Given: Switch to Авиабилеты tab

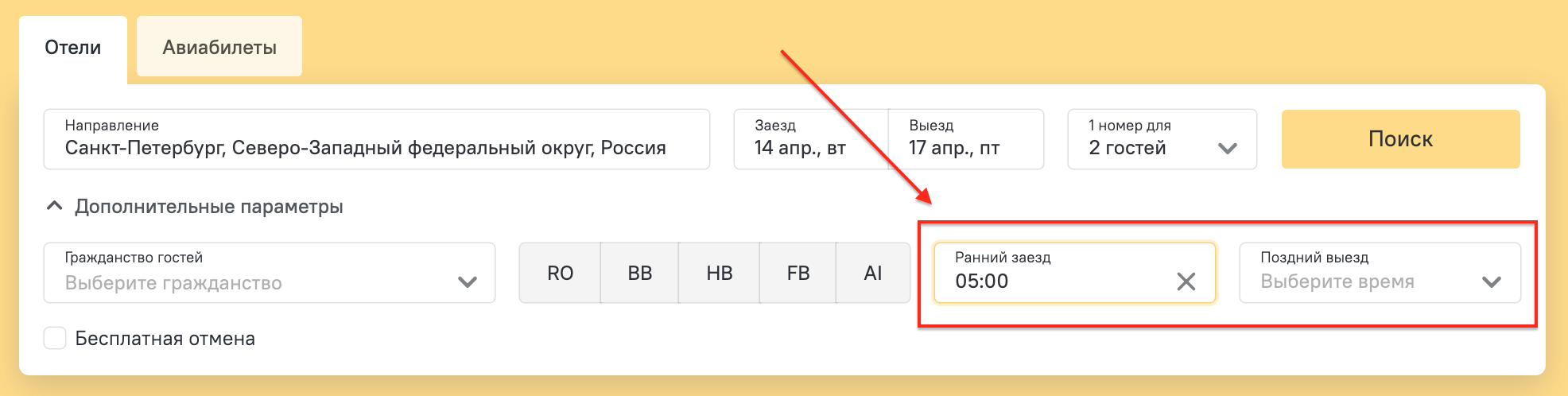Looking at the screenshot, I should [x=219, y=48].
